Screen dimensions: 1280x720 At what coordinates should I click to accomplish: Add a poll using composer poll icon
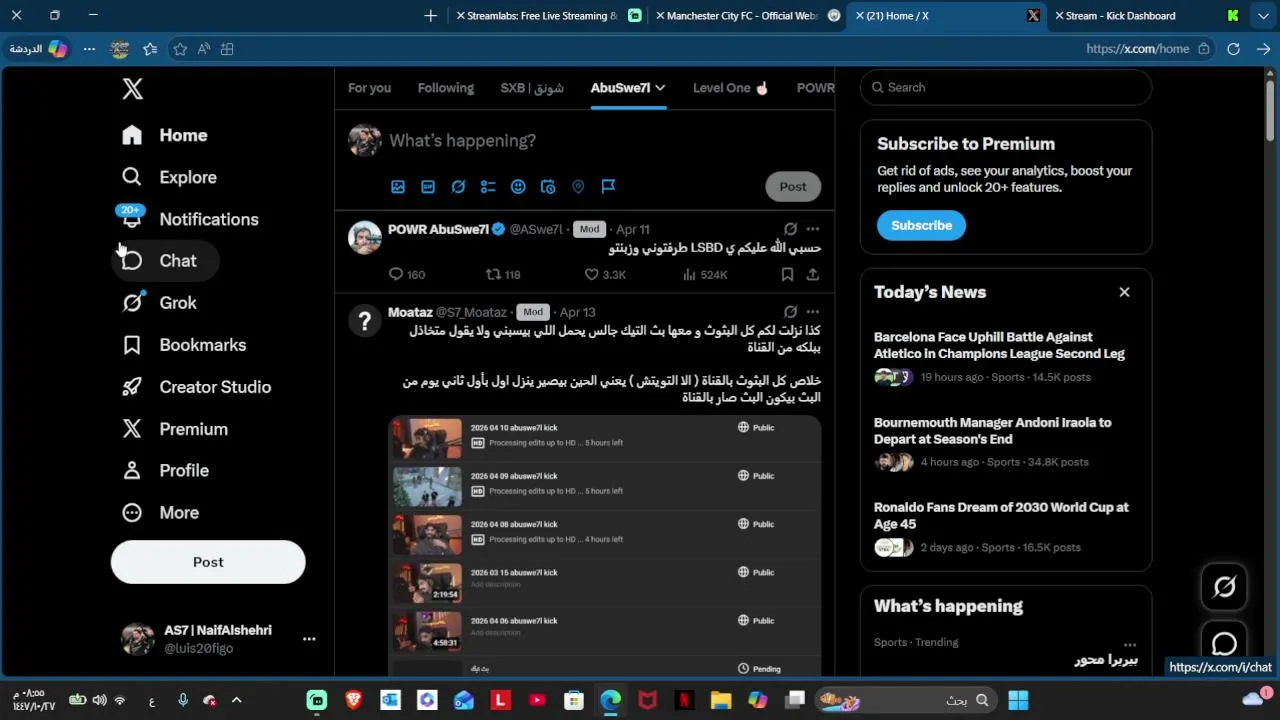click(488, 187)
